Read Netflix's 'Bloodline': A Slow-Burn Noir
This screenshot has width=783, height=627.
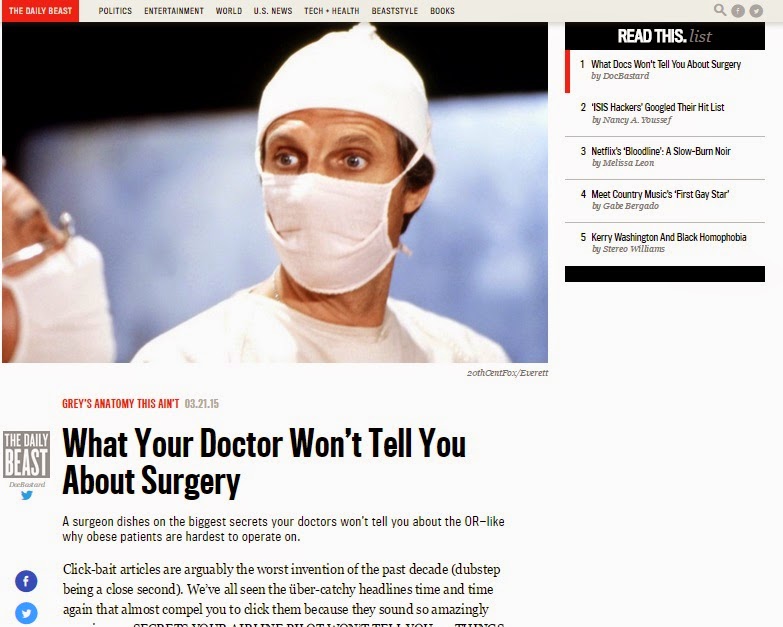(661, 151)
